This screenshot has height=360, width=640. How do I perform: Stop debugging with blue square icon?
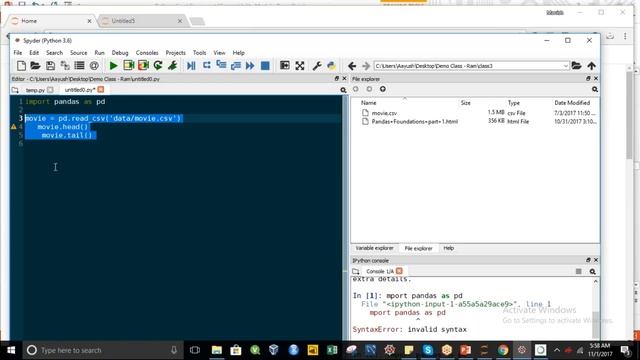pos(265,65)
